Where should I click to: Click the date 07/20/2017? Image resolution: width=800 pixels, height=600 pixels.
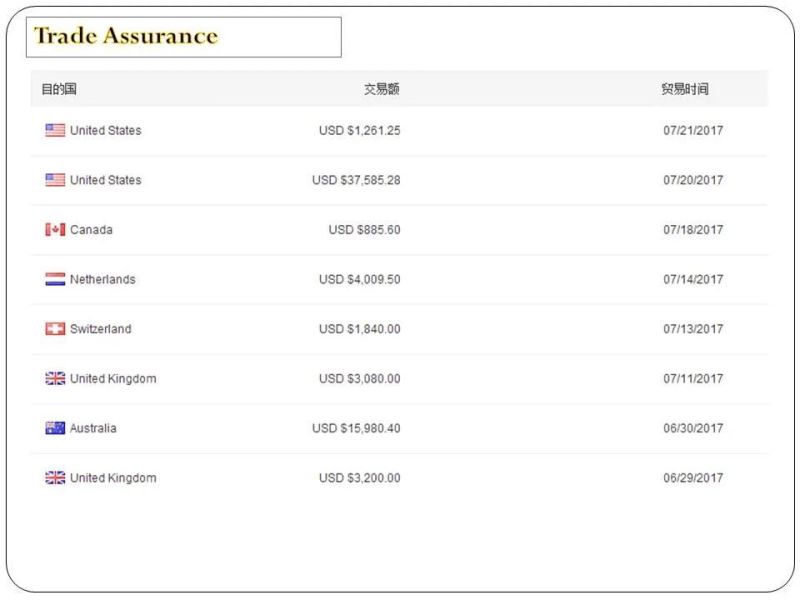click(693, 180)
